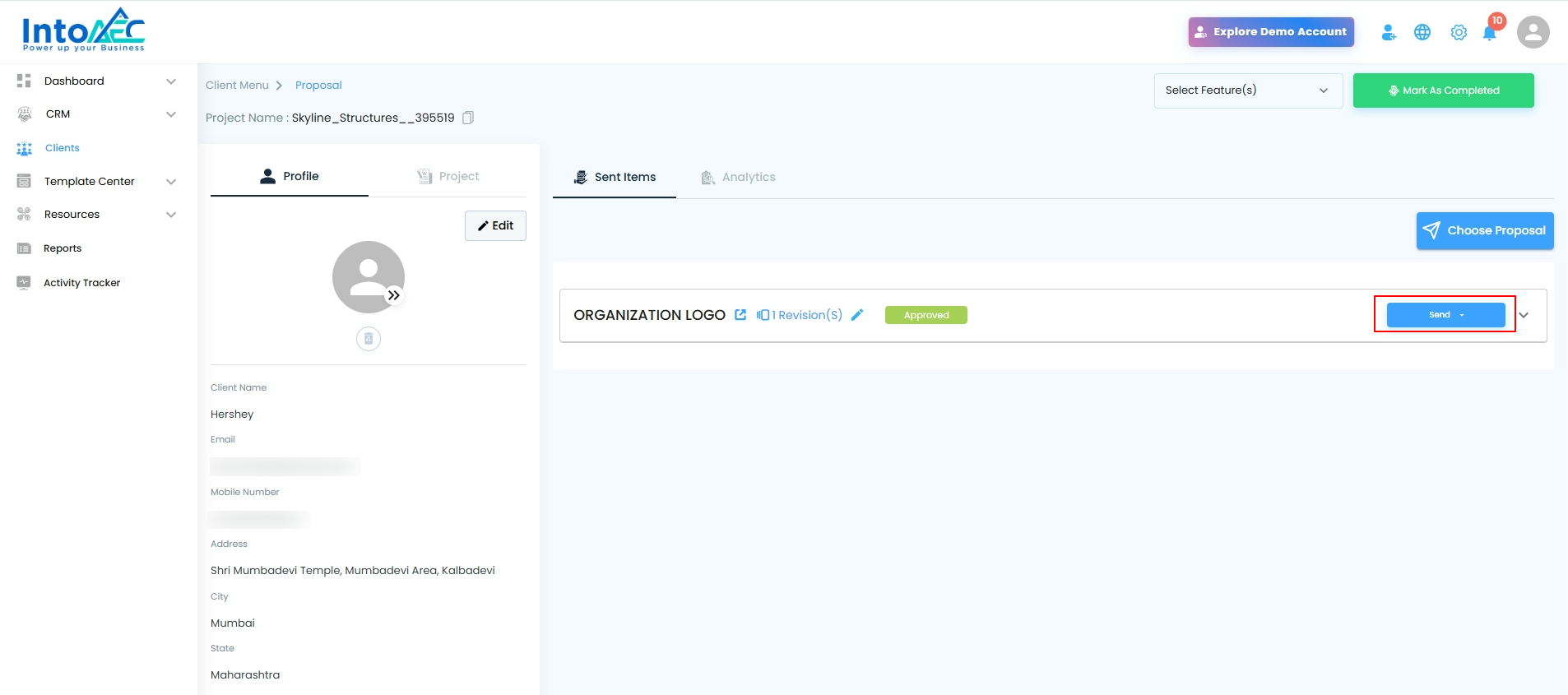Click the CRM sidebar icon
1568x695 pixels.
[x=25, y=114]
